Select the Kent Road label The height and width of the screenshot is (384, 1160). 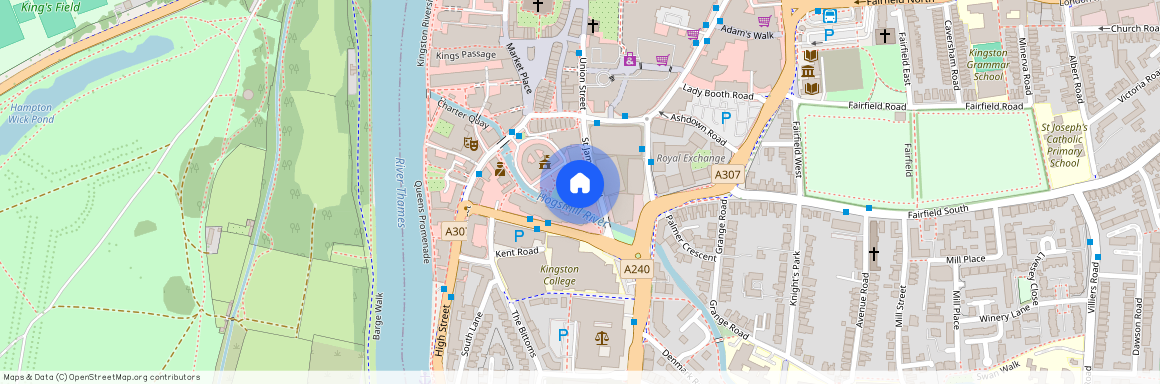point(516,252)
